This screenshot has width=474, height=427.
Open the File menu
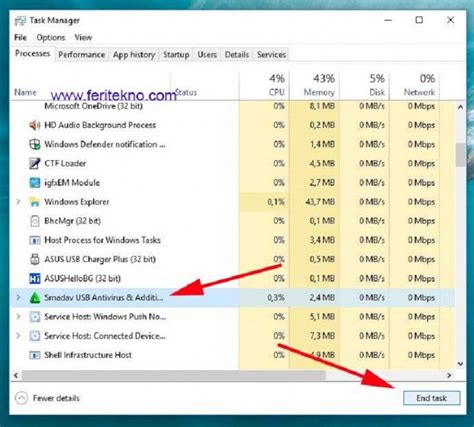tap(20, 38)
